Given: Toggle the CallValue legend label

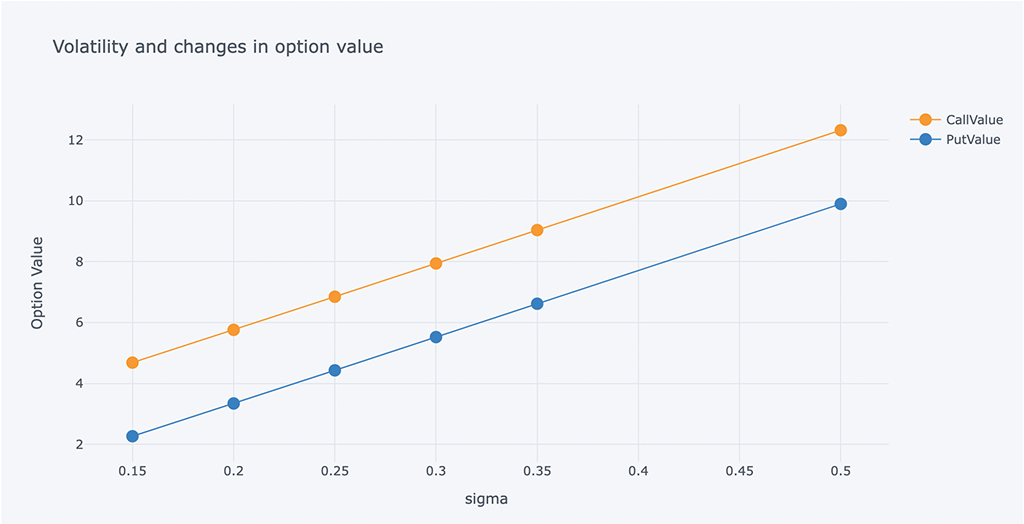Looking at the screenshot, I should (x=973, y=120).
